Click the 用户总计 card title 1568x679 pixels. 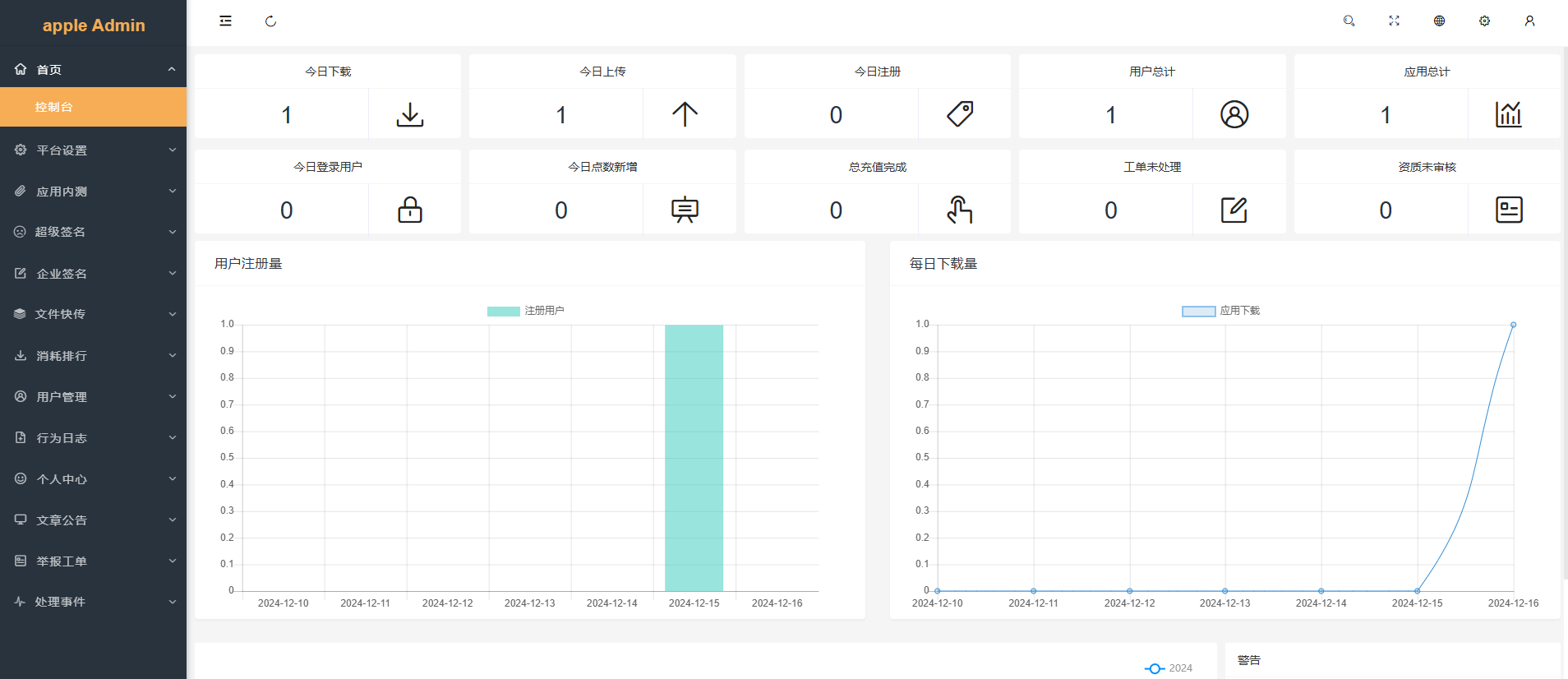tap(1152, 72)
